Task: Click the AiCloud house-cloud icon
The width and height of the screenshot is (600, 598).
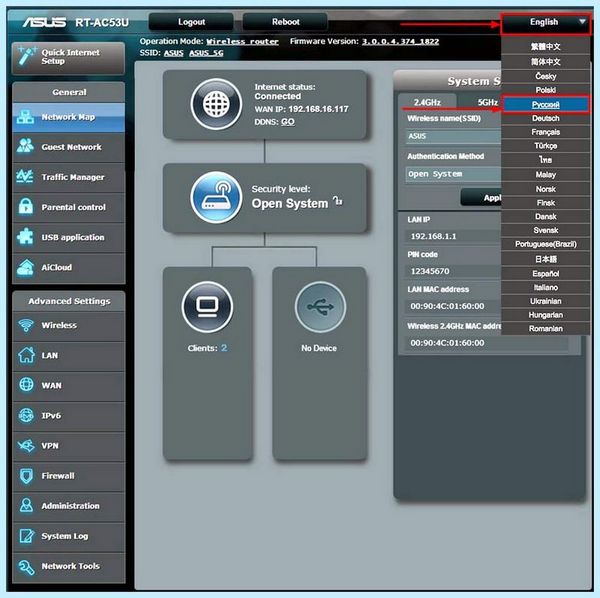Action: [x=25, y=267]
